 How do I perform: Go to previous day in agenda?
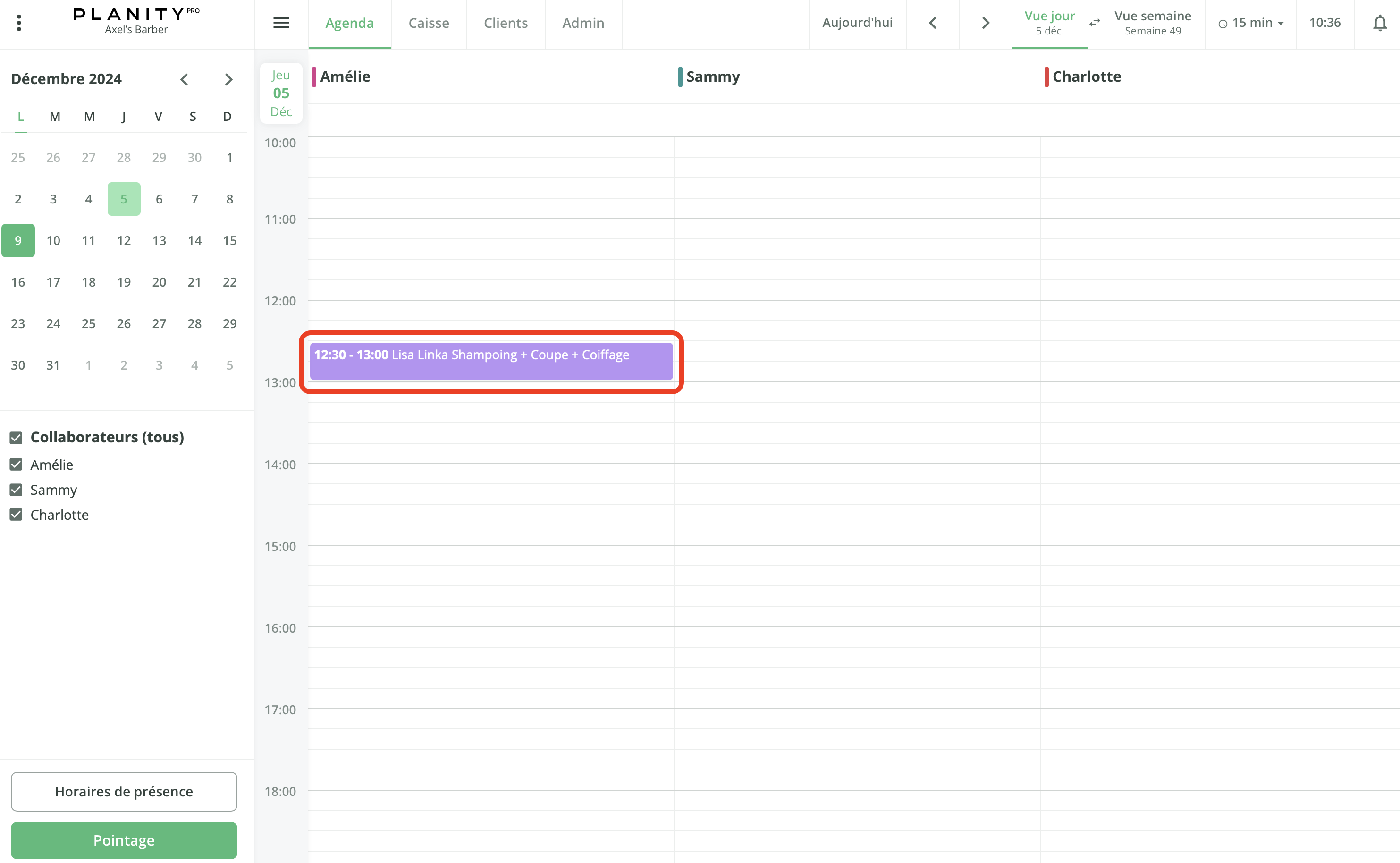coord(933,23)
